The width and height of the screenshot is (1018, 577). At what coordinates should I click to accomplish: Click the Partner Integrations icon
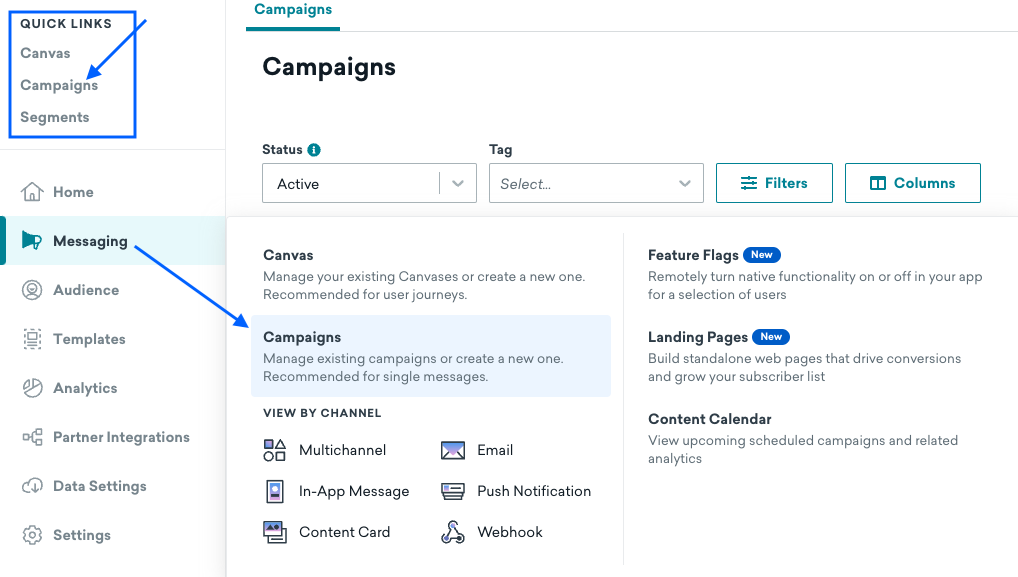[33, 437]
